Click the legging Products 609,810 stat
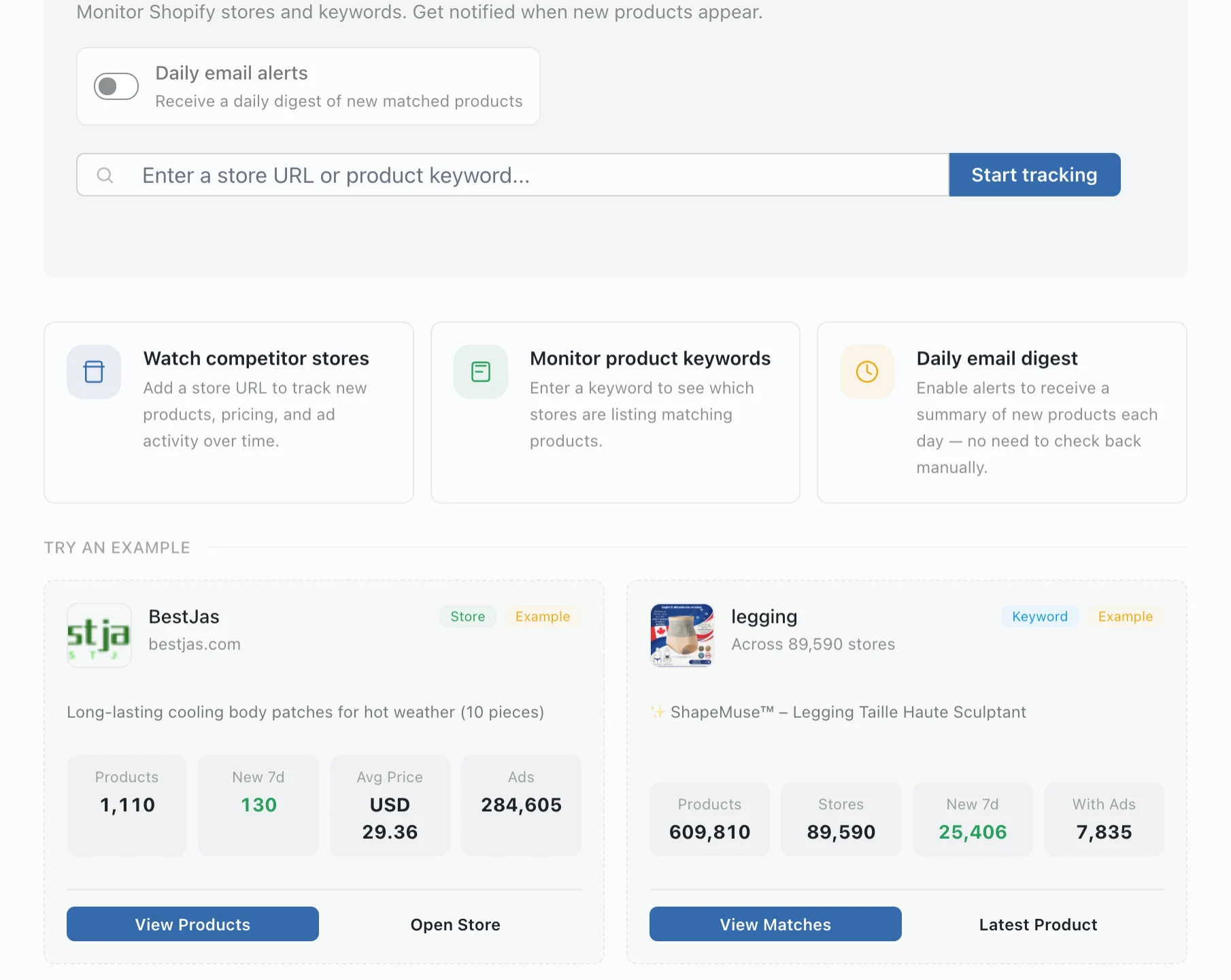 [x=709, y=819]
